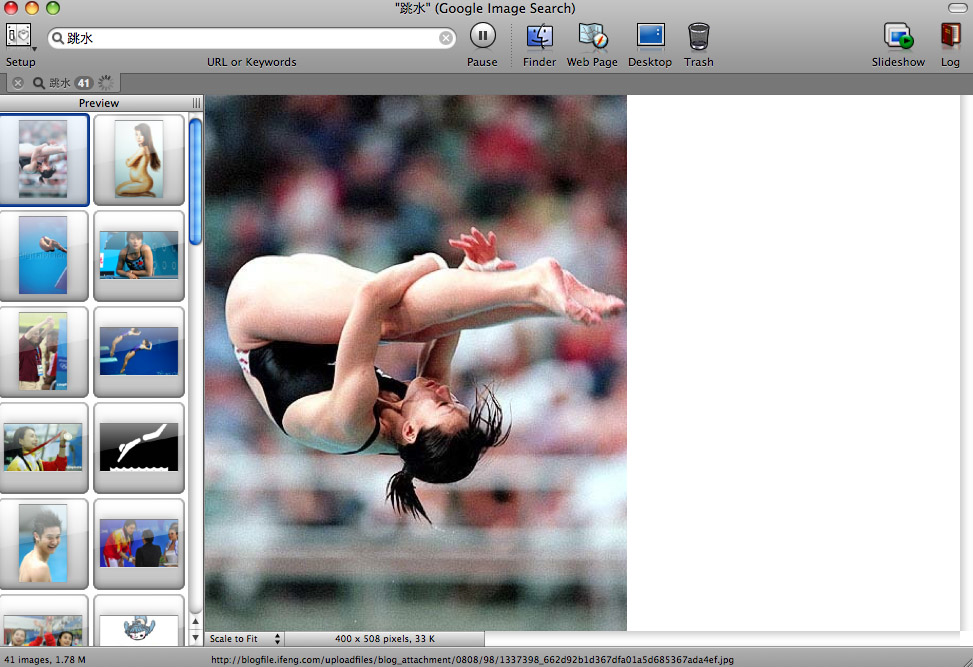Pause the image search
This screenshot has width=973, height=667.
[x=482, y=37]
